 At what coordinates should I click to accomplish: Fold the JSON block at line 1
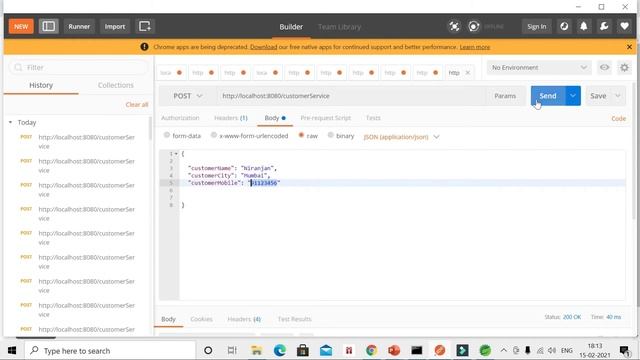tap(176, 154)
